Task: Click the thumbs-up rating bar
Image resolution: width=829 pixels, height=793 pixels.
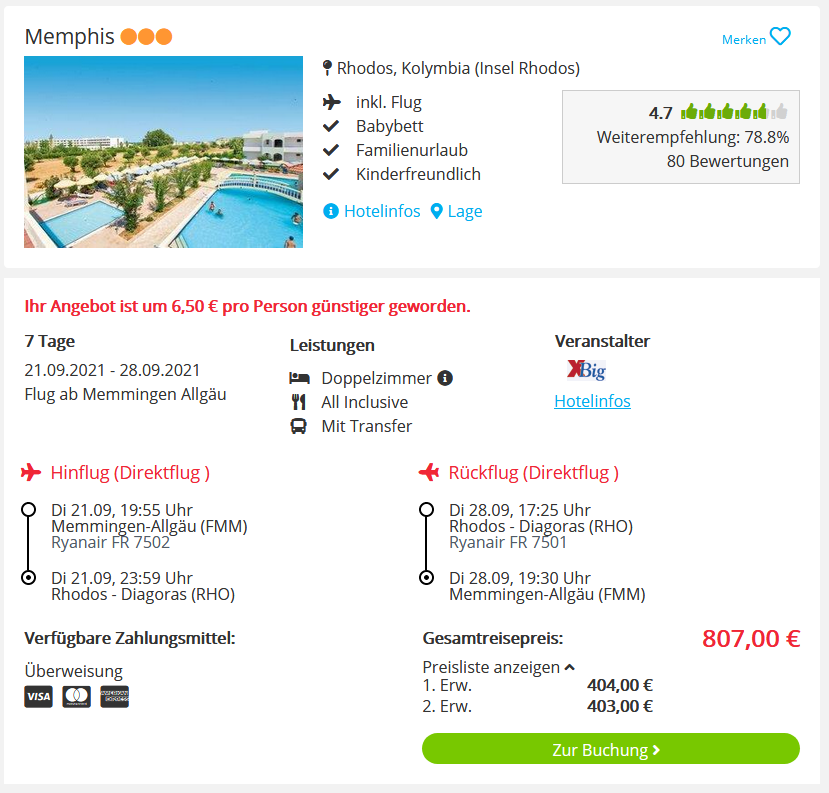Action: [734, 112]
